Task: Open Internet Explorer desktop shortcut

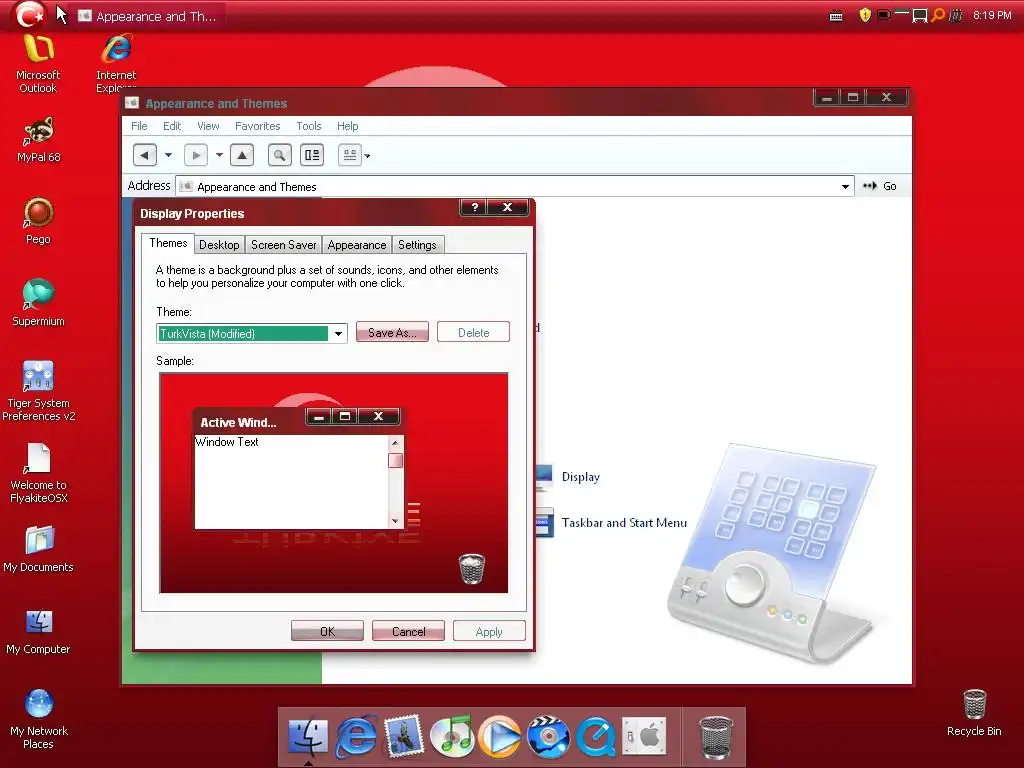Action: pyautogui.click(x=116, y=63)
